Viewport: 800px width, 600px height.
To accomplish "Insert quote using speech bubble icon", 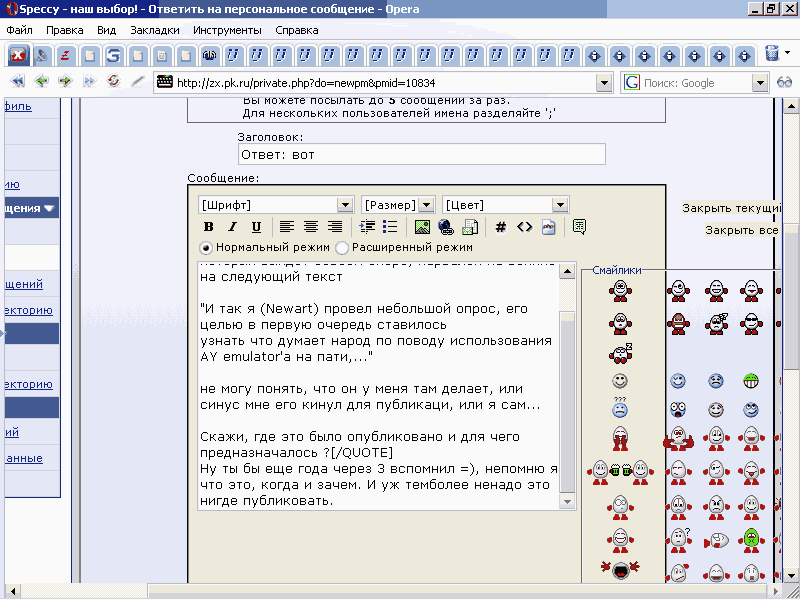I will click(580, 227).
